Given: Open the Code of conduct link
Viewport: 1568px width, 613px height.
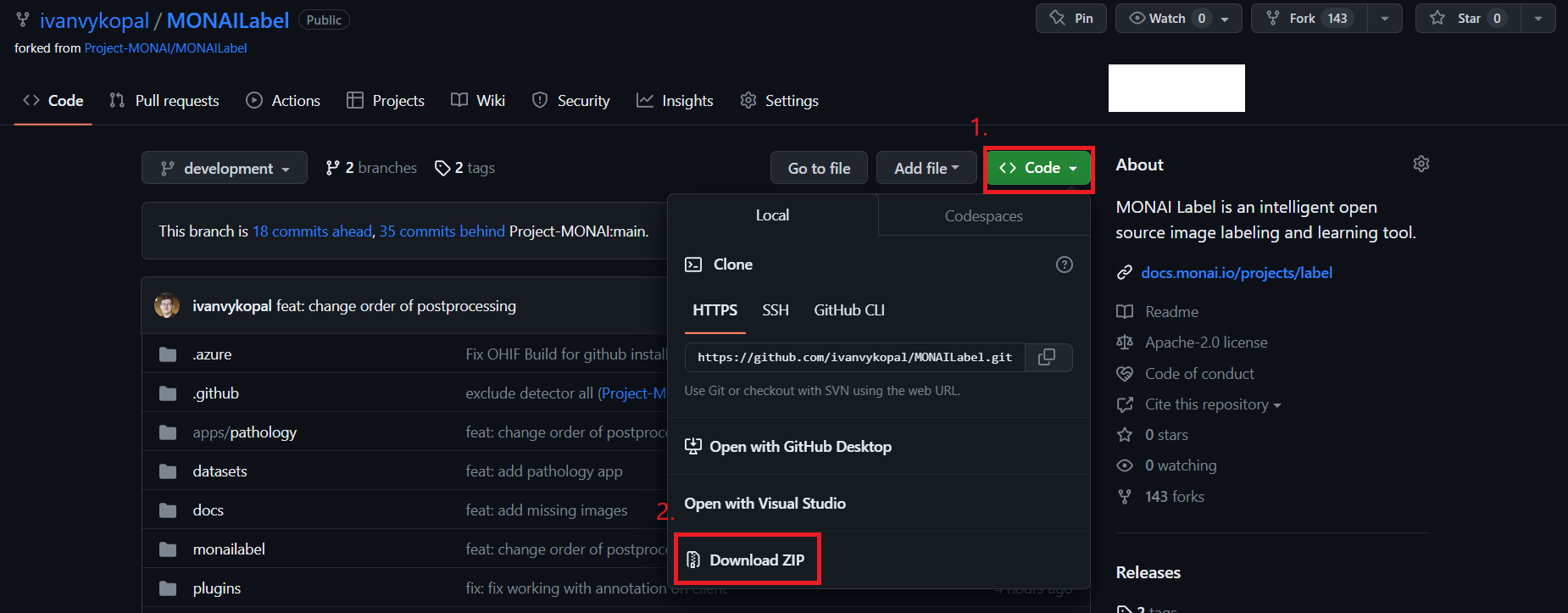Looking at the screenshot, I should pyautogui.click(x=1199, y=374).
